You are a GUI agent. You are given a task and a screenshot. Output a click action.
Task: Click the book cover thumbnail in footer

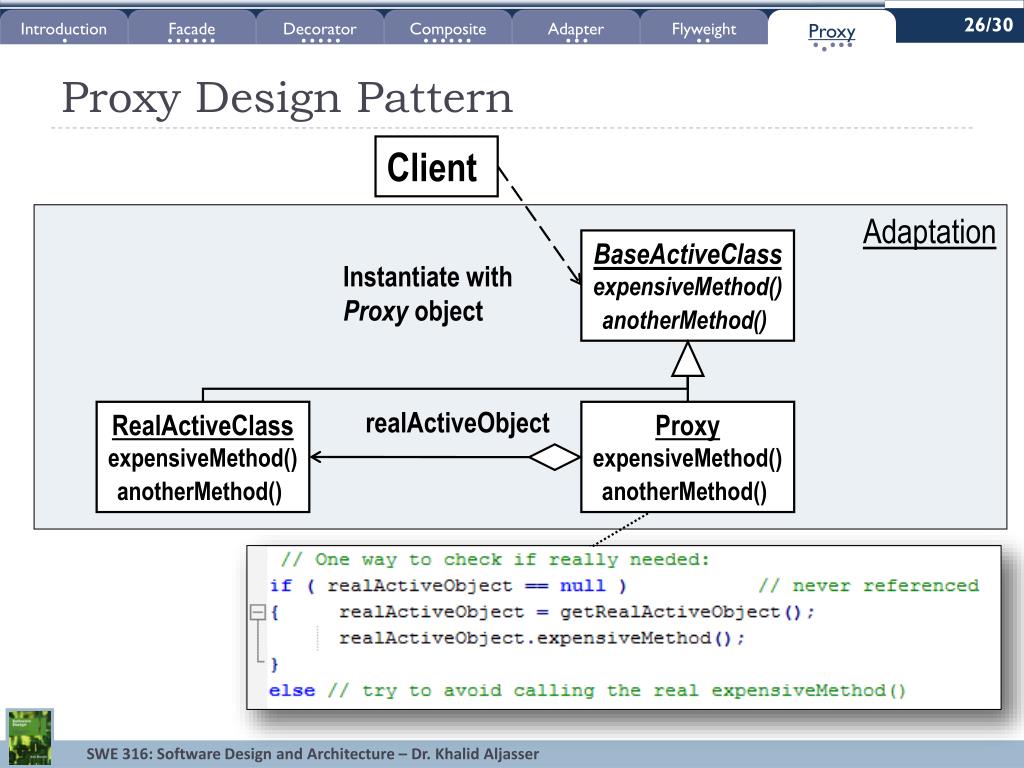[x=29, y=737]
